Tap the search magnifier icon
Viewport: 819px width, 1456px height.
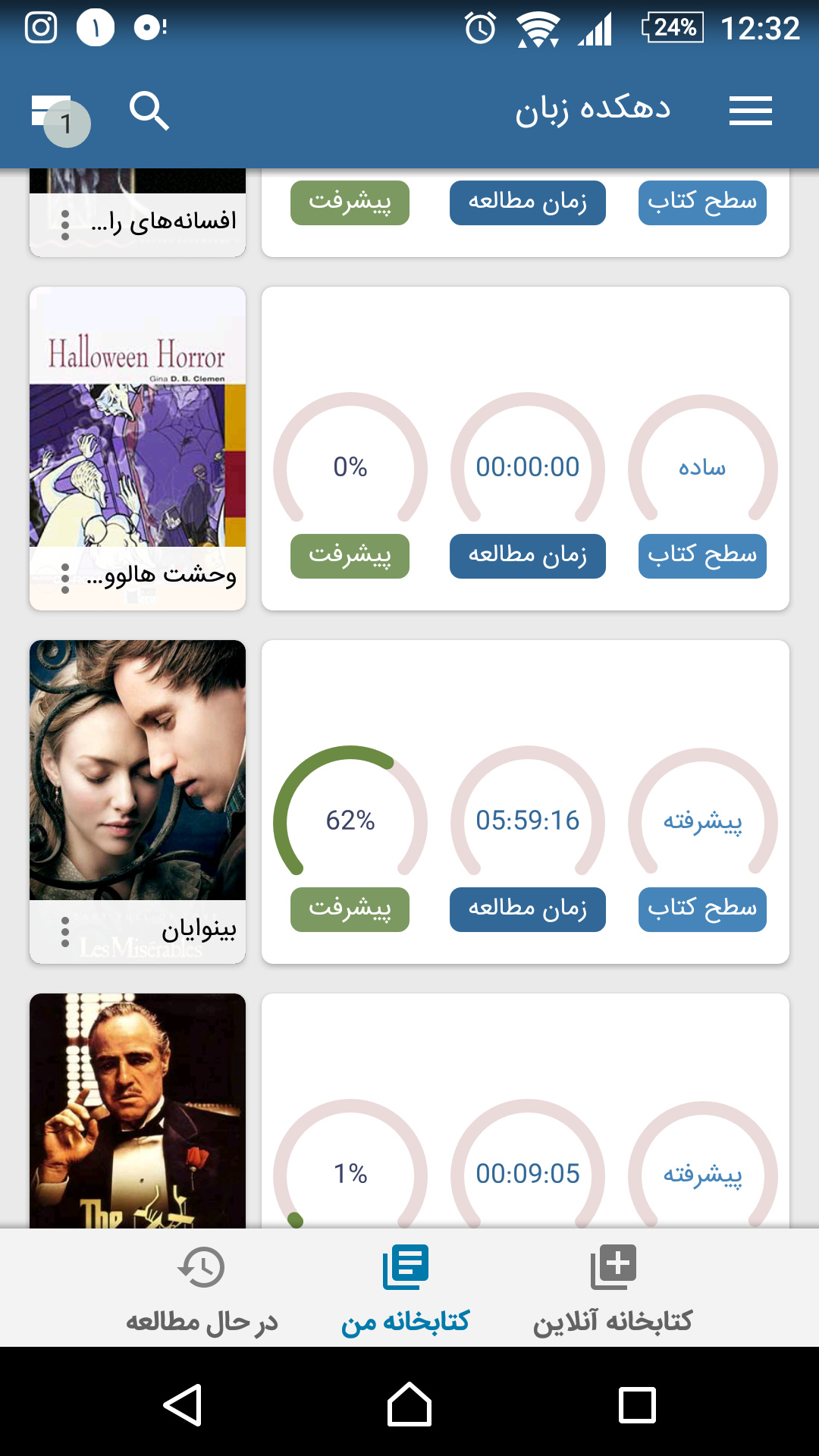point(149,111)
